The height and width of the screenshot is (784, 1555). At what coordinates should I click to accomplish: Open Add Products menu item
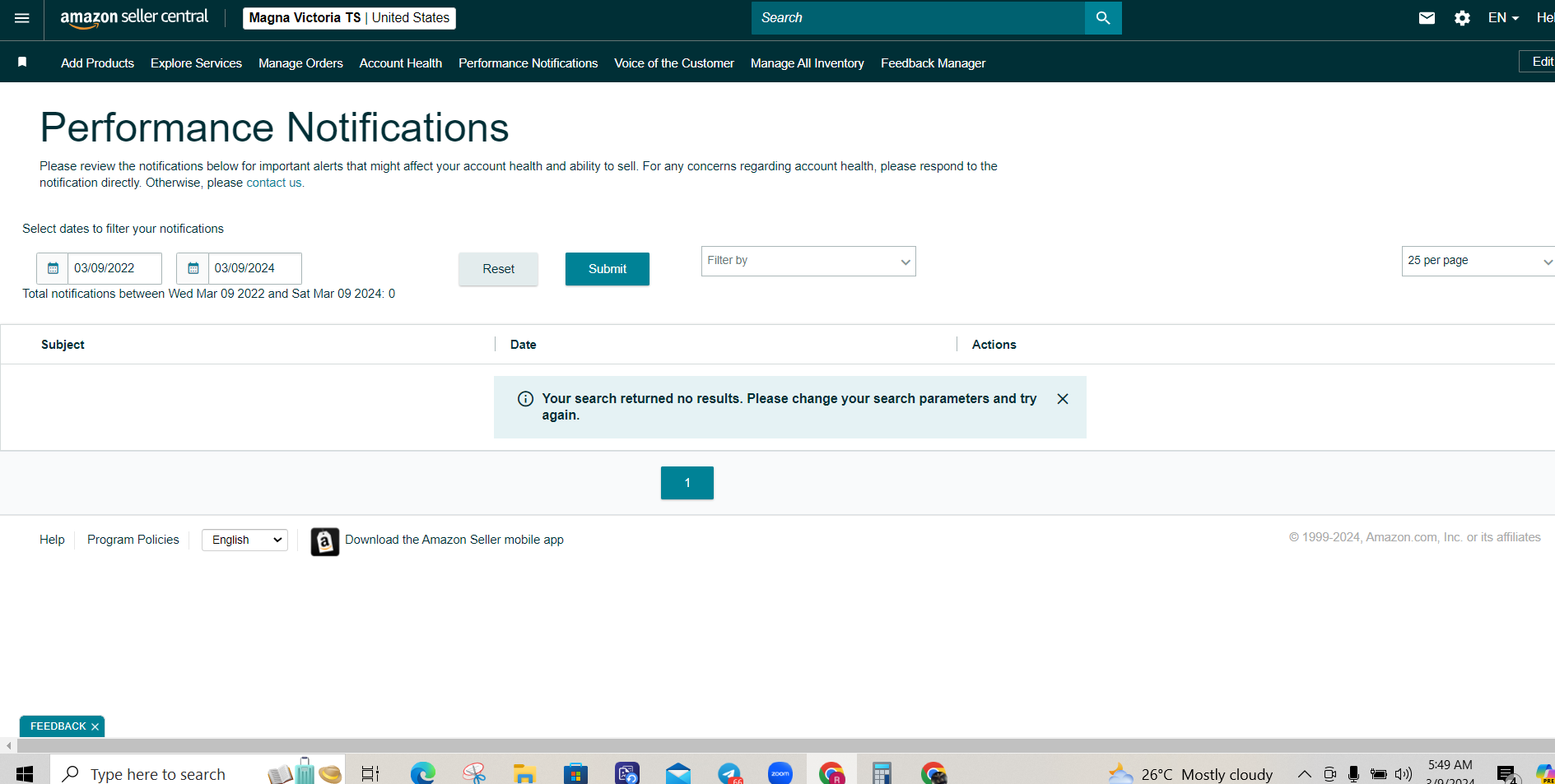[97, 63]
